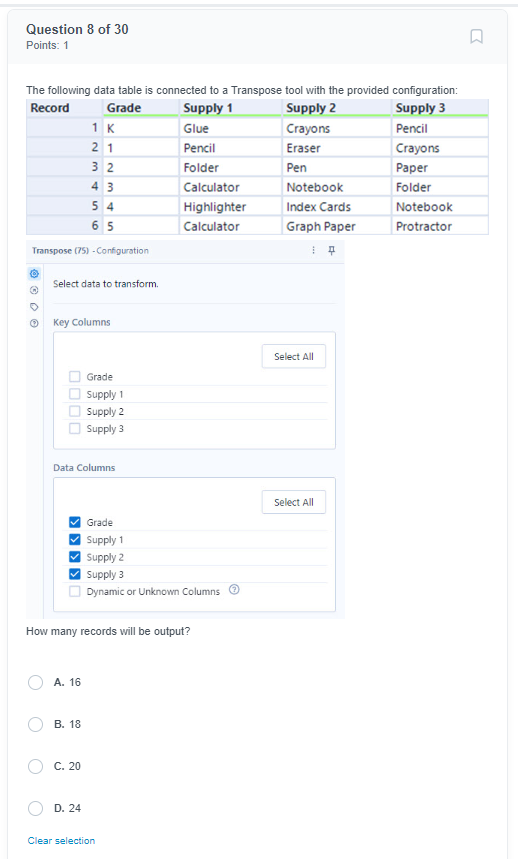This screenshot has height=859, width=518.
Task: Open the annotation tag icon
Action: click(34, 307)
